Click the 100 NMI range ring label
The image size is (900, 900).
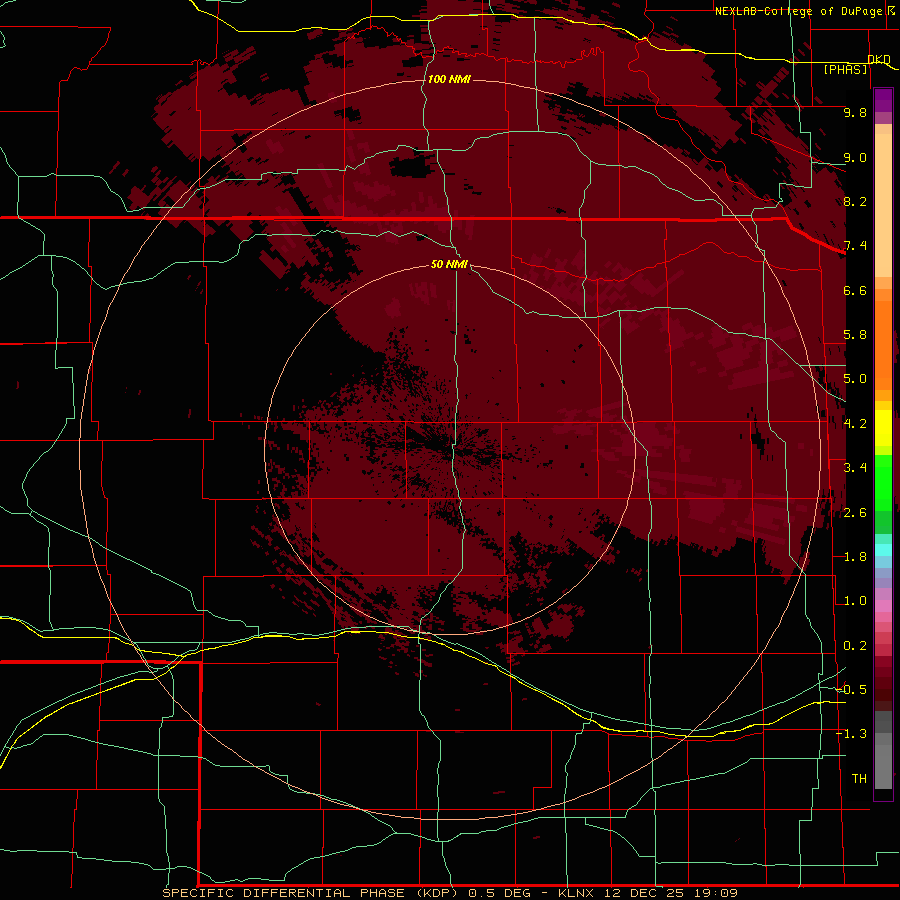click(x=449, y=79)
